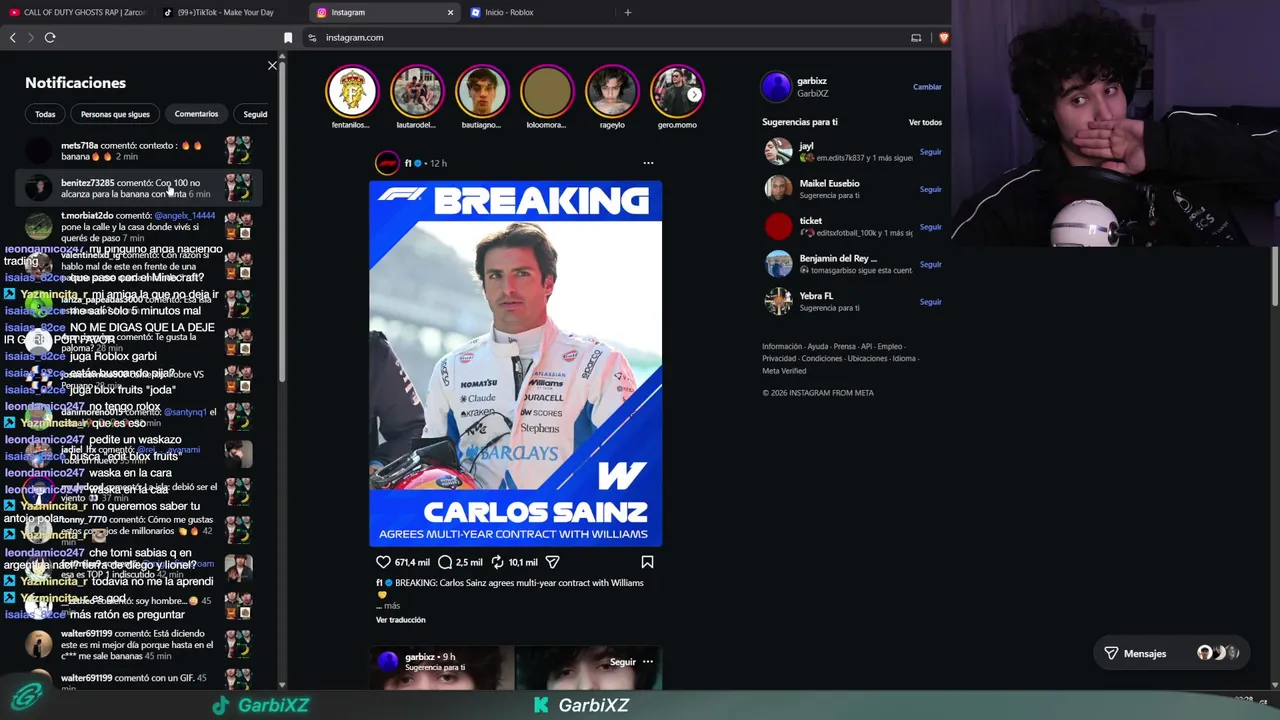This screenshot has height=720, width=1280.
Task: Open the Carlos Sainz post image
Action: (x=515, y=363)
